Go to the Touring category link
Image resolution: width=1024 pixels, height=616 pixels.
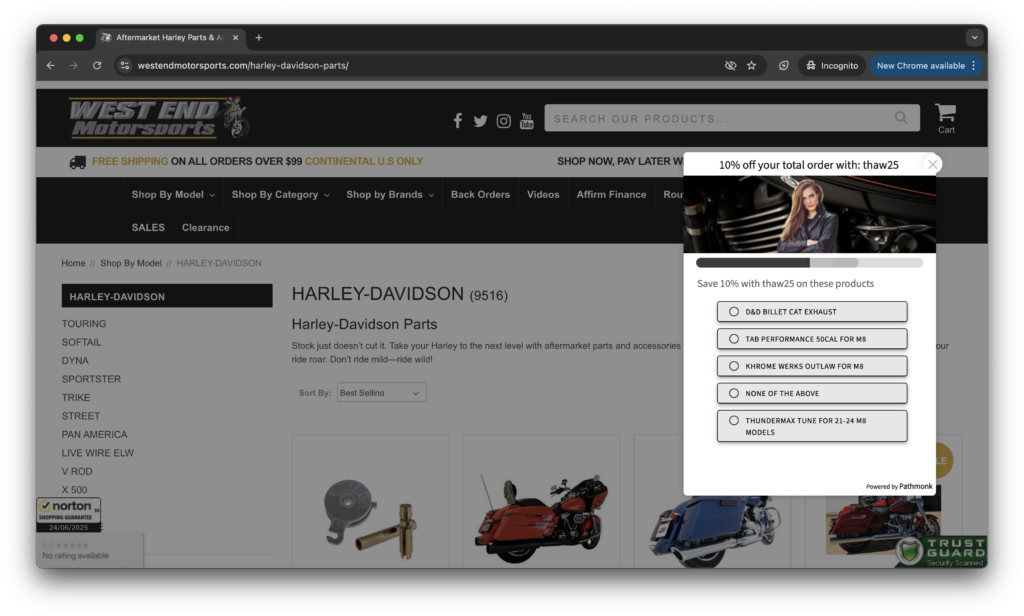[x=84, y=324]
